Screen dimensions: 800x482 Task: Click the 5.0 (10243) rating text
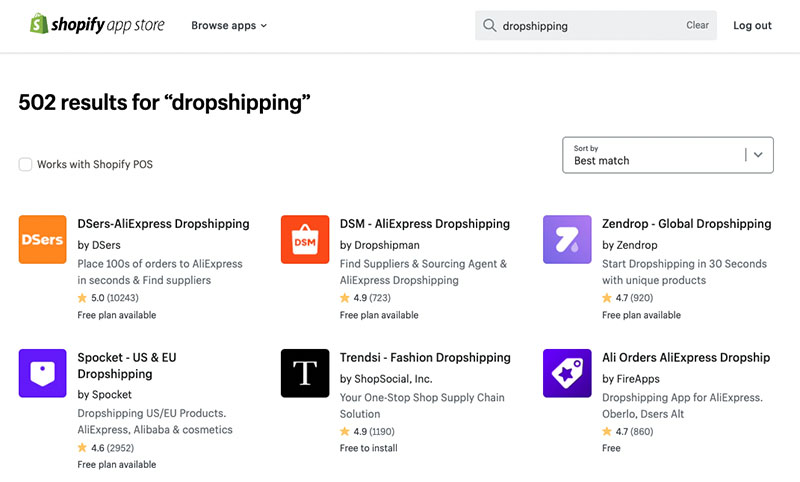coord(115,298)
